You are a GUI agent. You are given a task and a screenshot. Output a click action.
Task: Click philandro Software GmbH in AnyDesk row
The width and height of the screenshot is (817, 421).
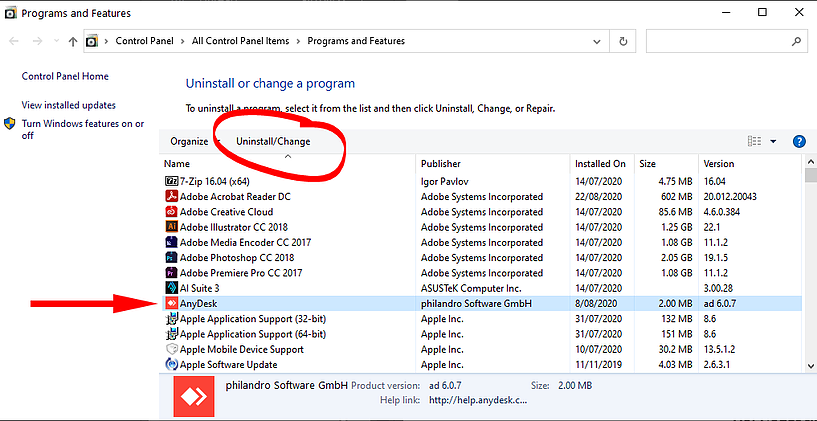pos(476,303)
